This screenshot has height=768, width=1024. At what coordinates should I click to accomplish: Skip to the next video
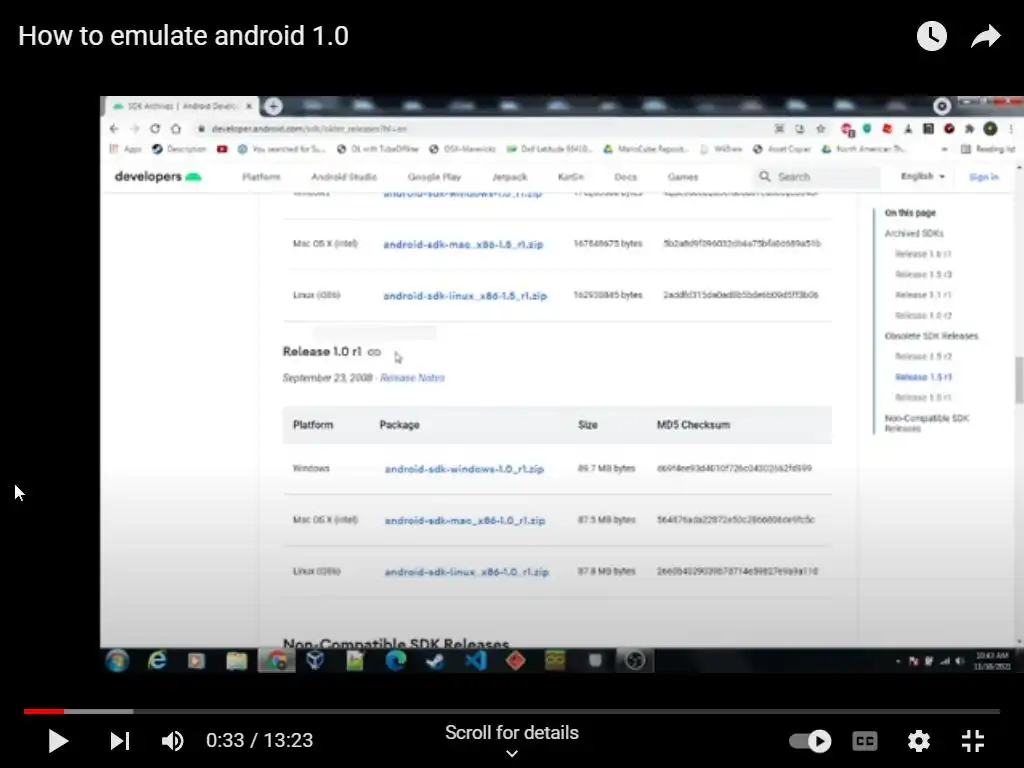[120, 741]
